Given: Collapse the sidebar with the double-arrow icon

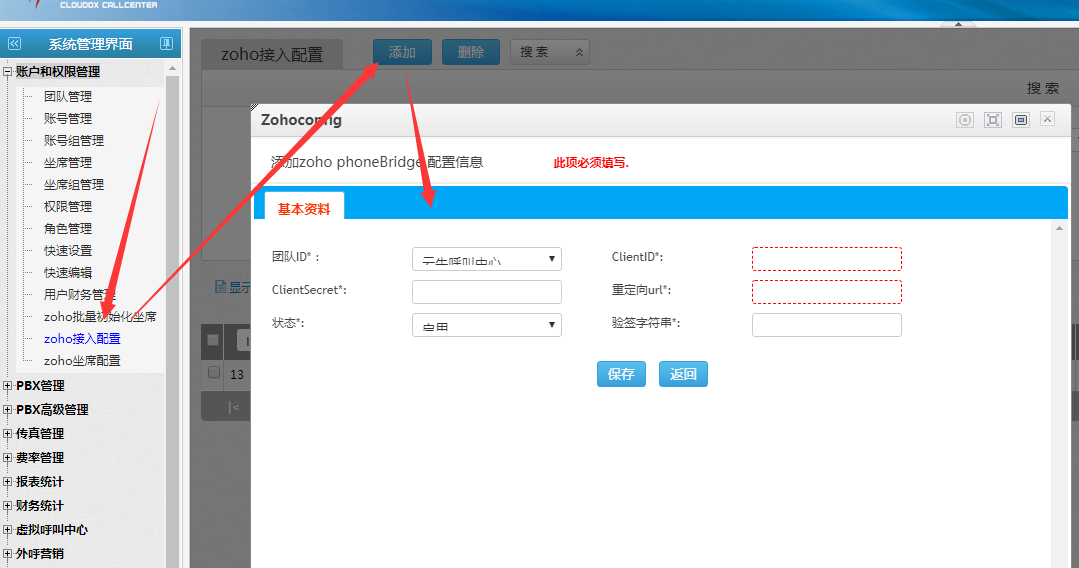Looking at the screenshot, I should coord(14,44).
